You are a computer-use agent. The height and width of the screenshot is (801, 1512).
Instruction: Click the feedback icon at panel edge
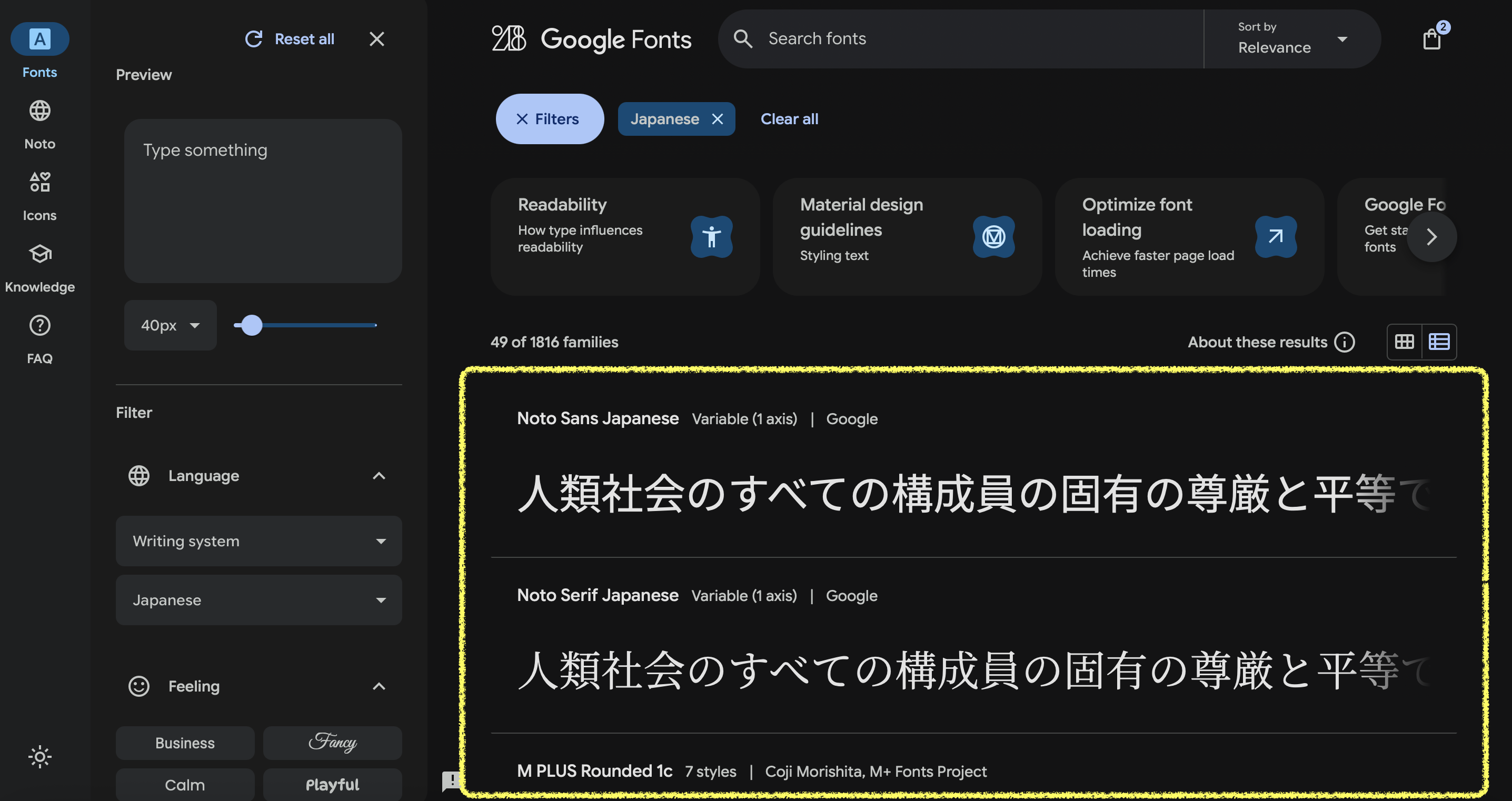pyautogui.click(x=451, y=780)
